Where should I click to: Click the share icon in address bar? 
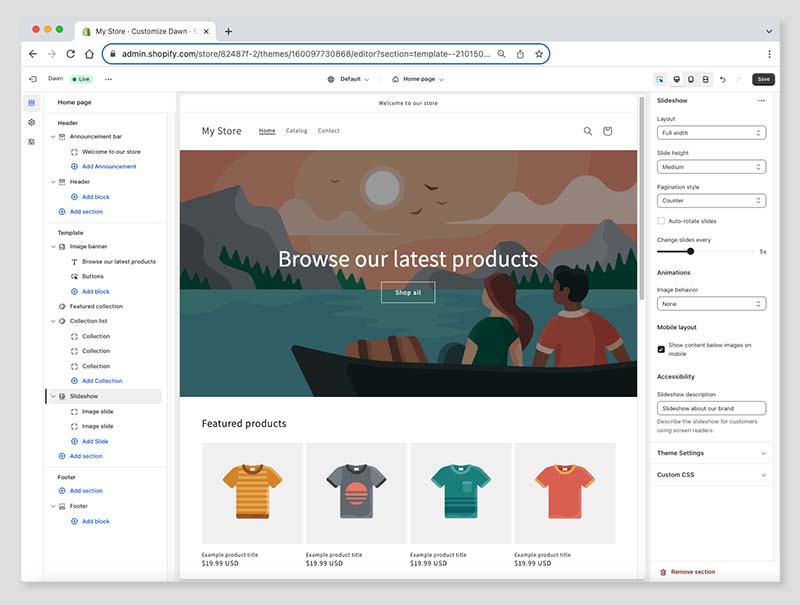coord(520,54)
